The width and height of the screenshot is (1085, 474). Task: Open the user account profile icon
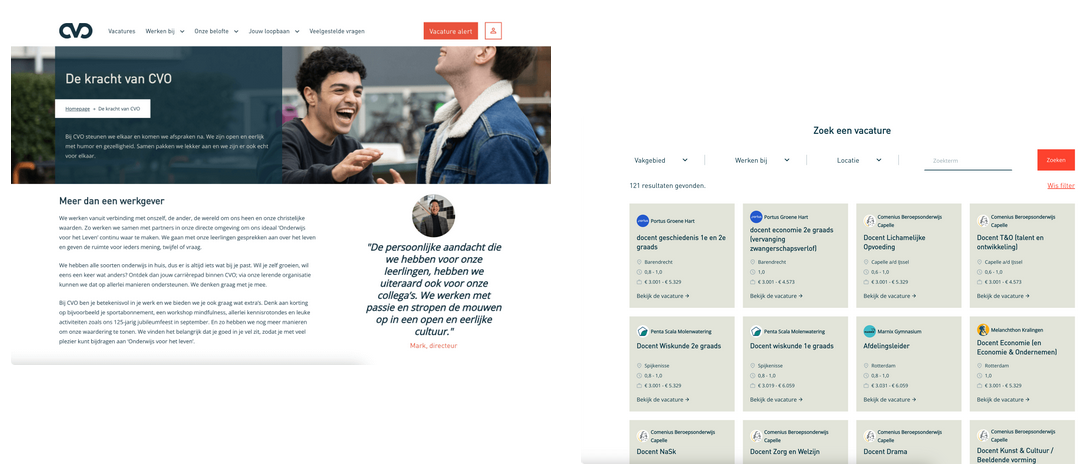point(493,31)
